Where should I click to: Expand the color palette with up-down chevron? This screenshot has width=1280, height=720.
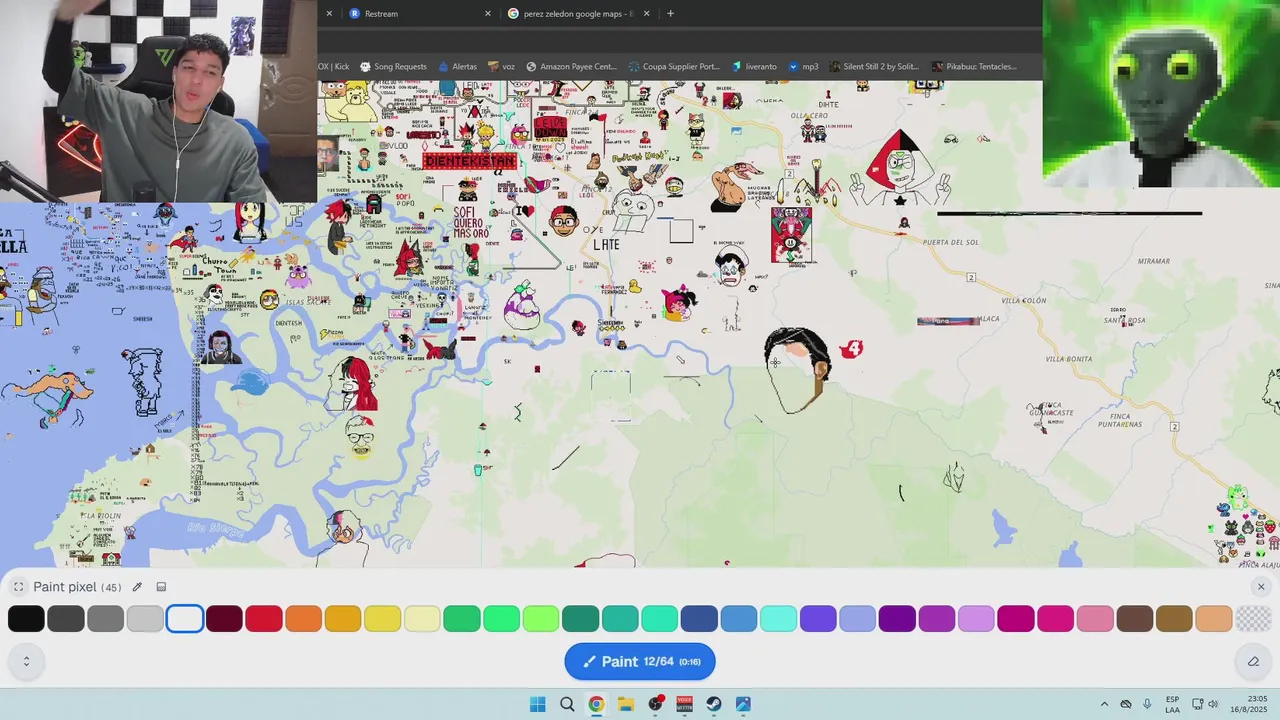click(26, 661)
